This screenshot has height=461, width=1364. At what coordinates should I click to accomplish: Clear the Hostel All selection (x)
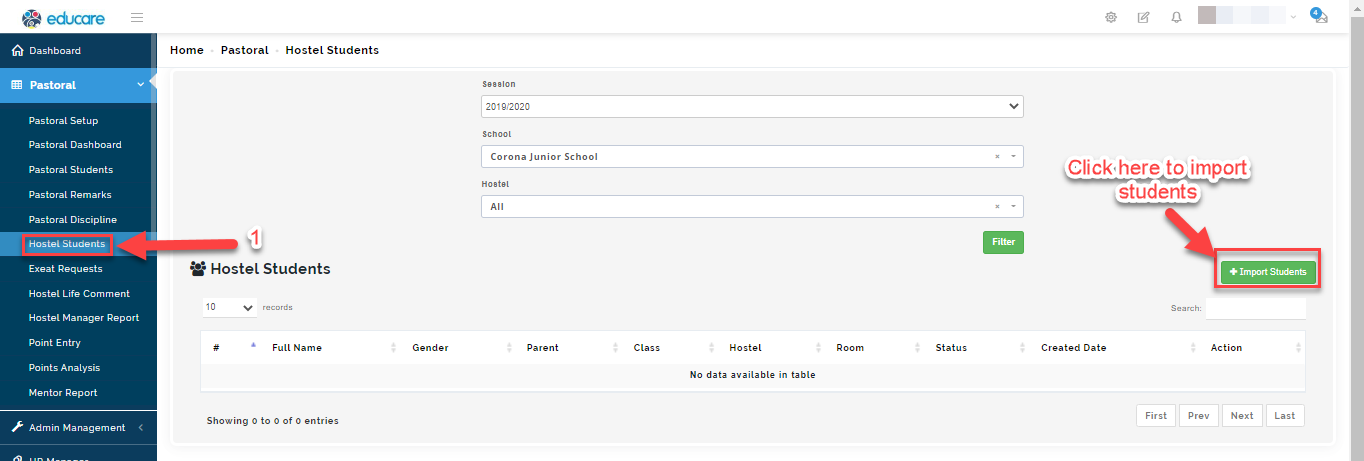point(997,207)
